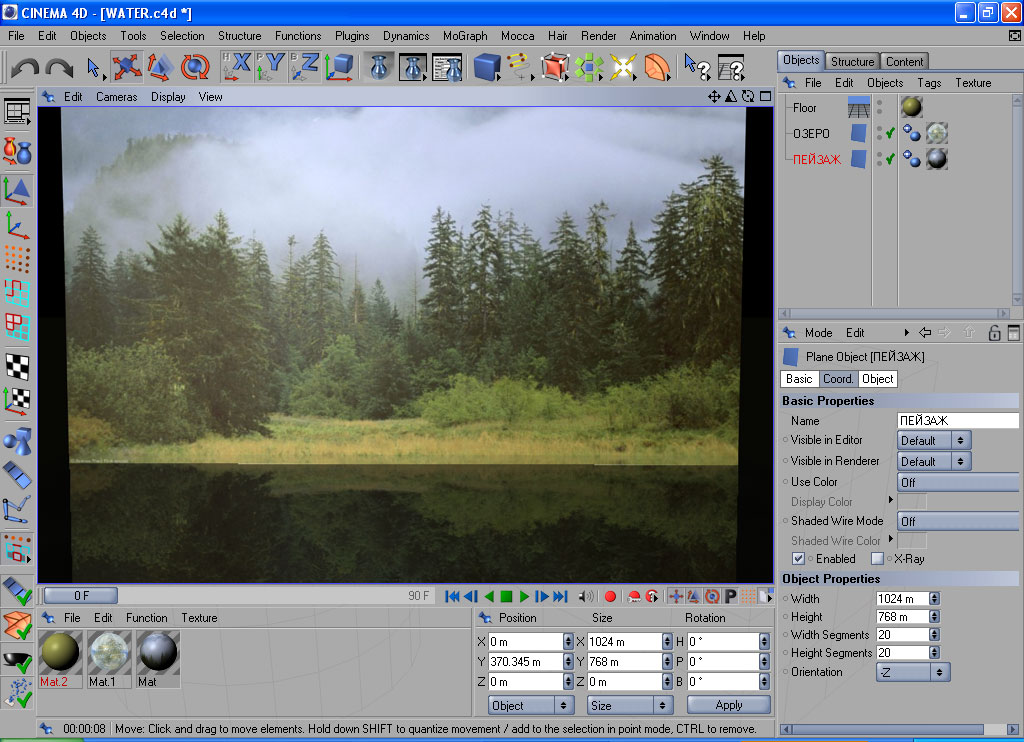Viewport: 1024px width, 742px height.
Task: Open the Visible in Editor dropdown
Action: [934, 440]
